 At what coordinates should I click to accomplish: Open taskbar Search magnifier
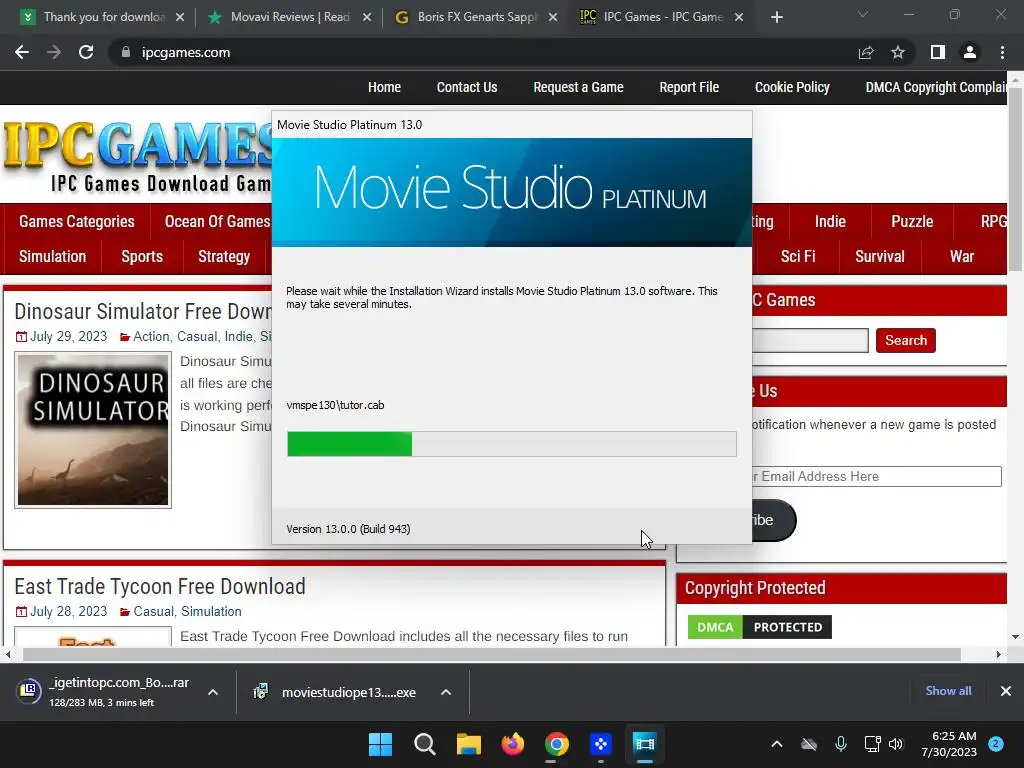(424, 744)
